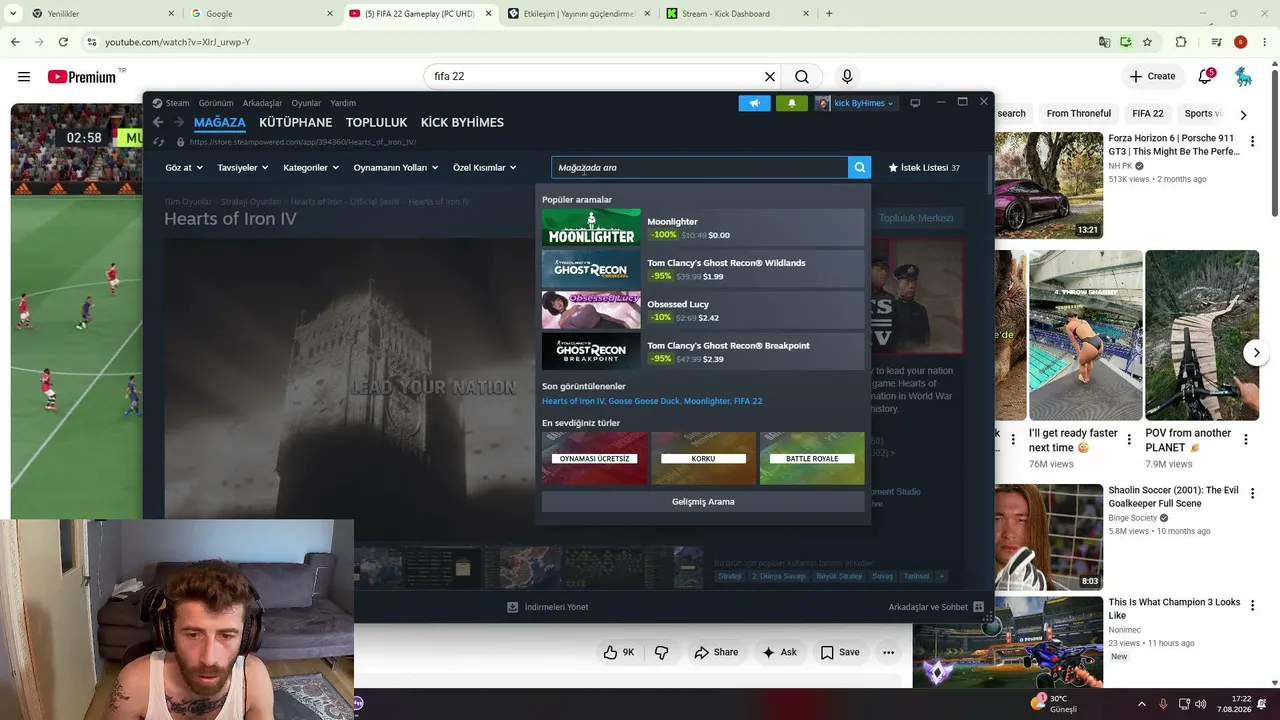The image size is (1280, 720).
Task: Choose the KORKU genre tile
Action: click(703, 458)
